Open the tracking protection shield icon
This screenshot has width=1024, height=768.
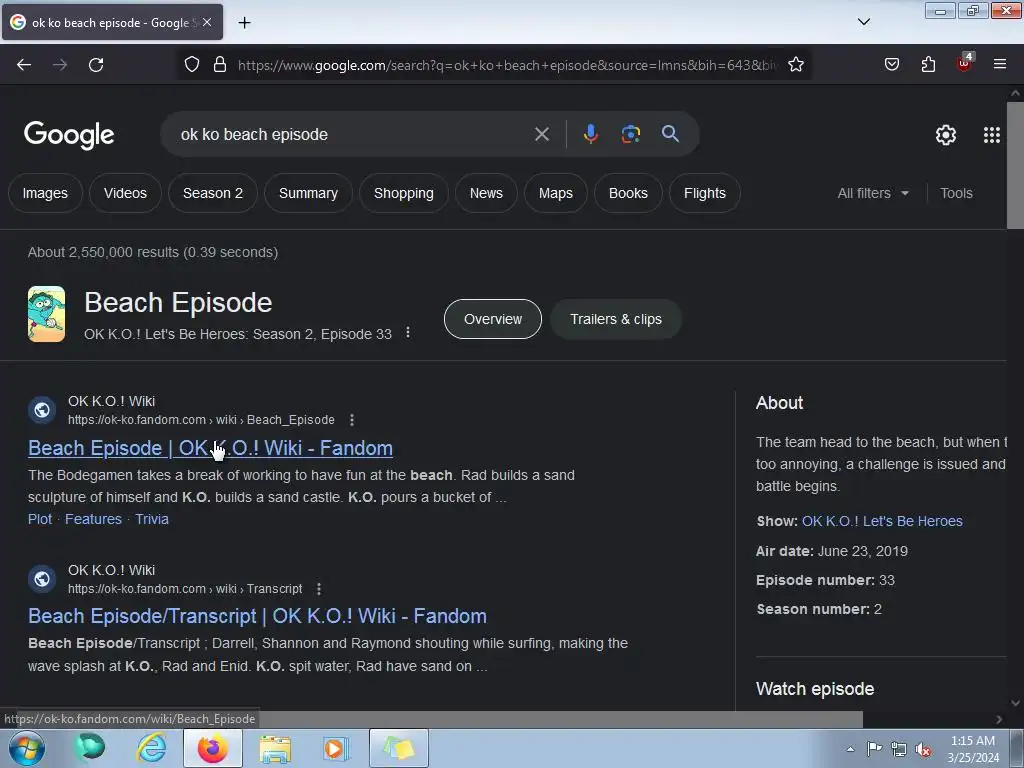191,65
